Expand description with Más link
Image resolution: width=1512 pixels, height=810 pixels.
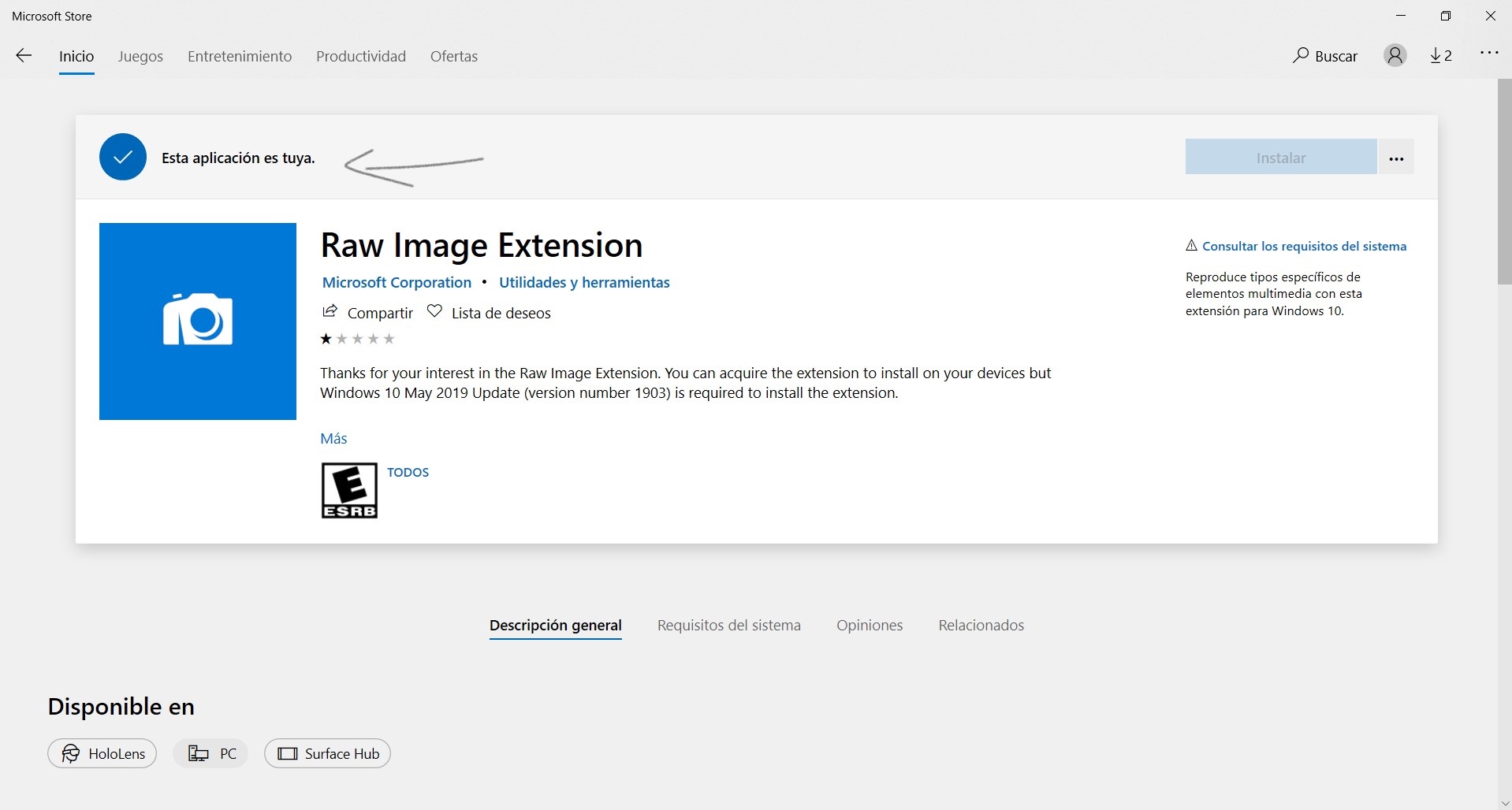tap(333, 438)
